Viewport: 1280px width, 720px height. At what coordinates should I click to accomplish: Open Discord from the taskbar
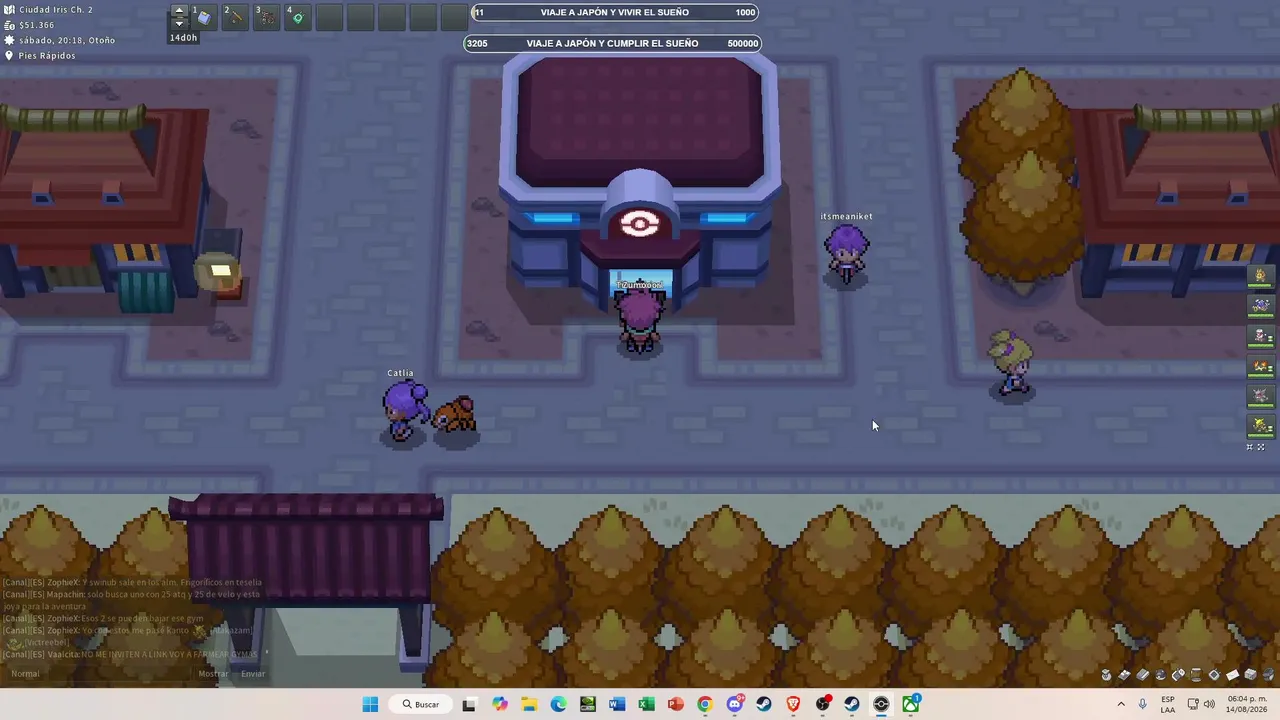point(735,704)
